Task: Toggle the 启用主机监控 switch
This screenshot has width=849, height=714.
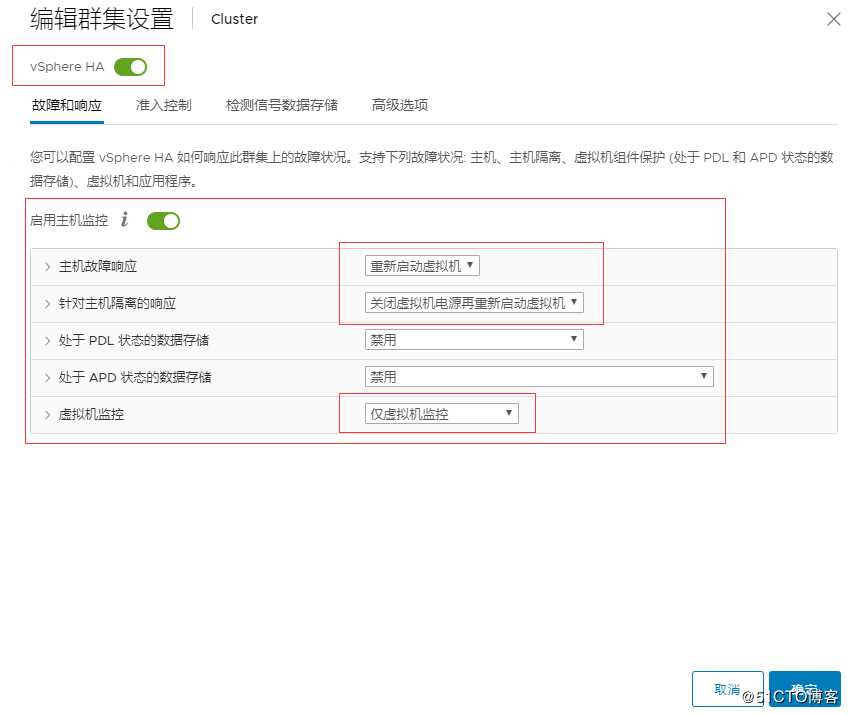Action: (163, 221)
